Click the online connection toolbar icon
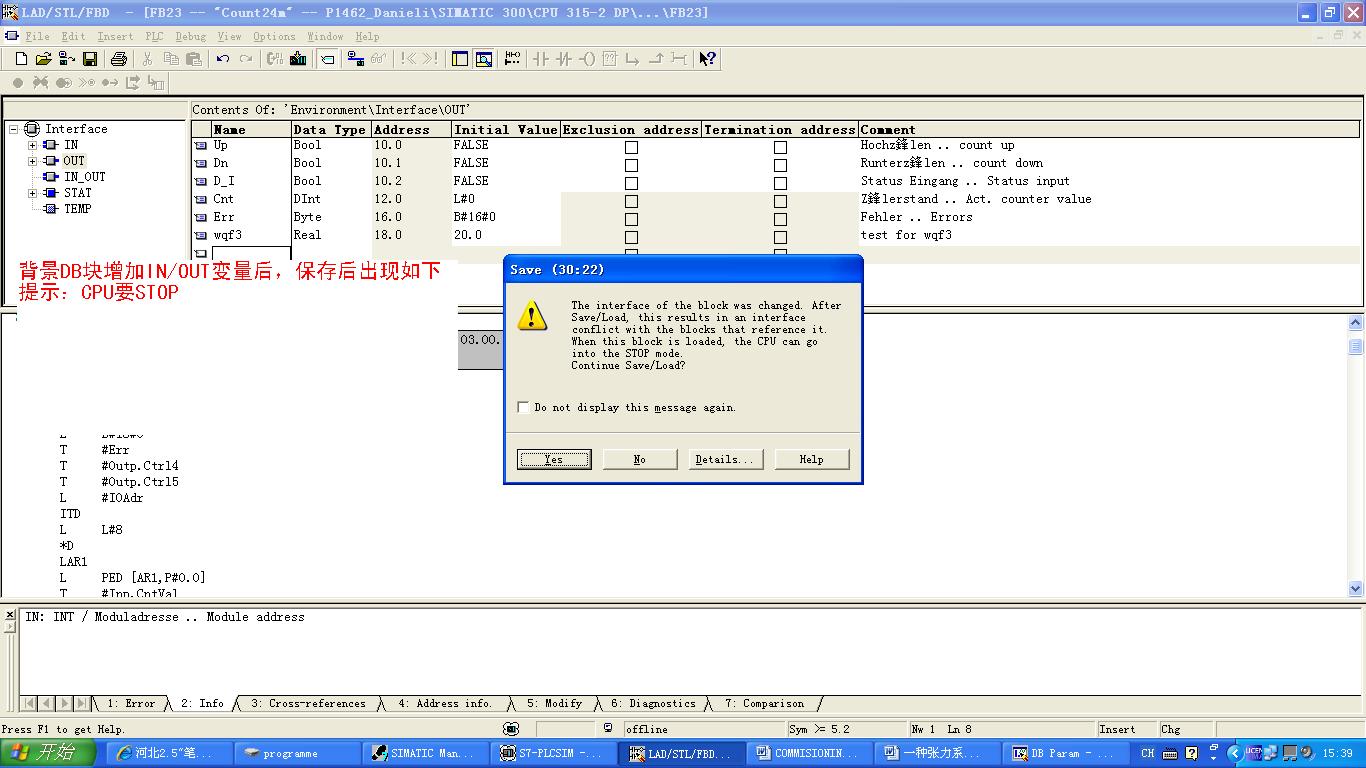The height and width of the screenshot is (768, 1366). point(355,59)
